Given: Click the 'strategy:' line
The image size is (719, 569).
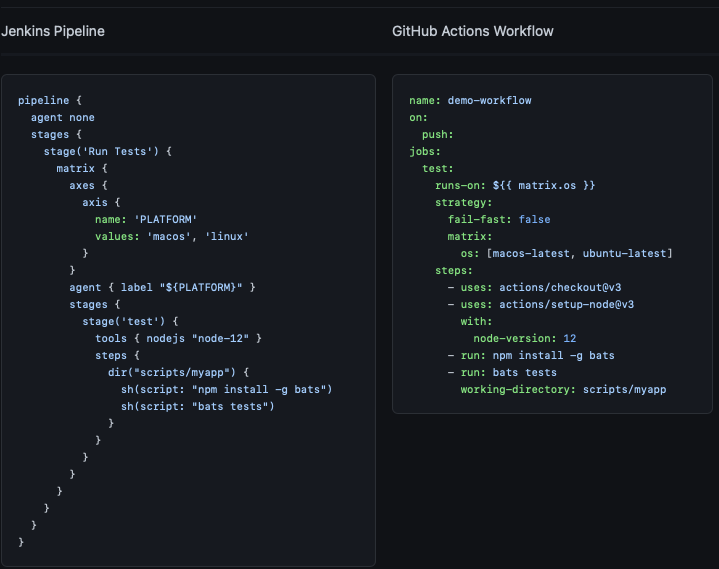Looking at the screenshot, I should (x=464, y=202).
